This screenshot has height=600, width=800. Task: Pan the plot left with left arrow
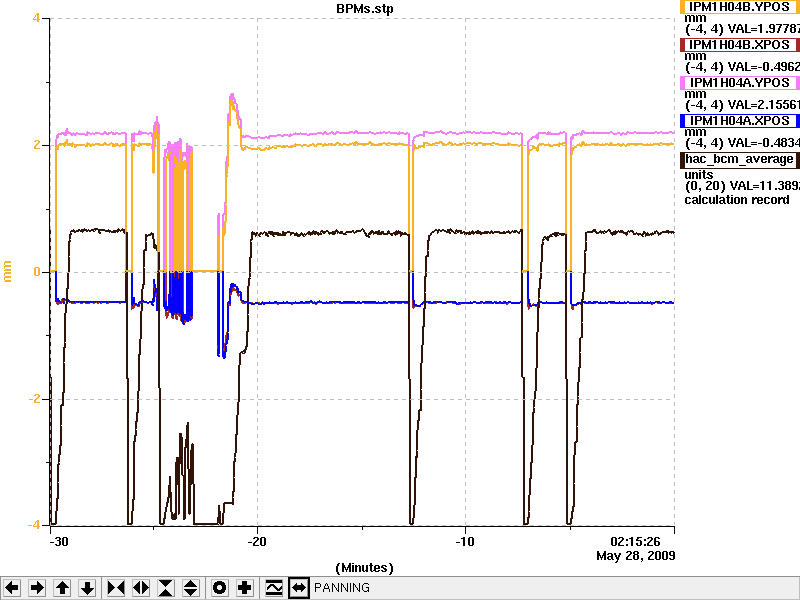[11, 588]
